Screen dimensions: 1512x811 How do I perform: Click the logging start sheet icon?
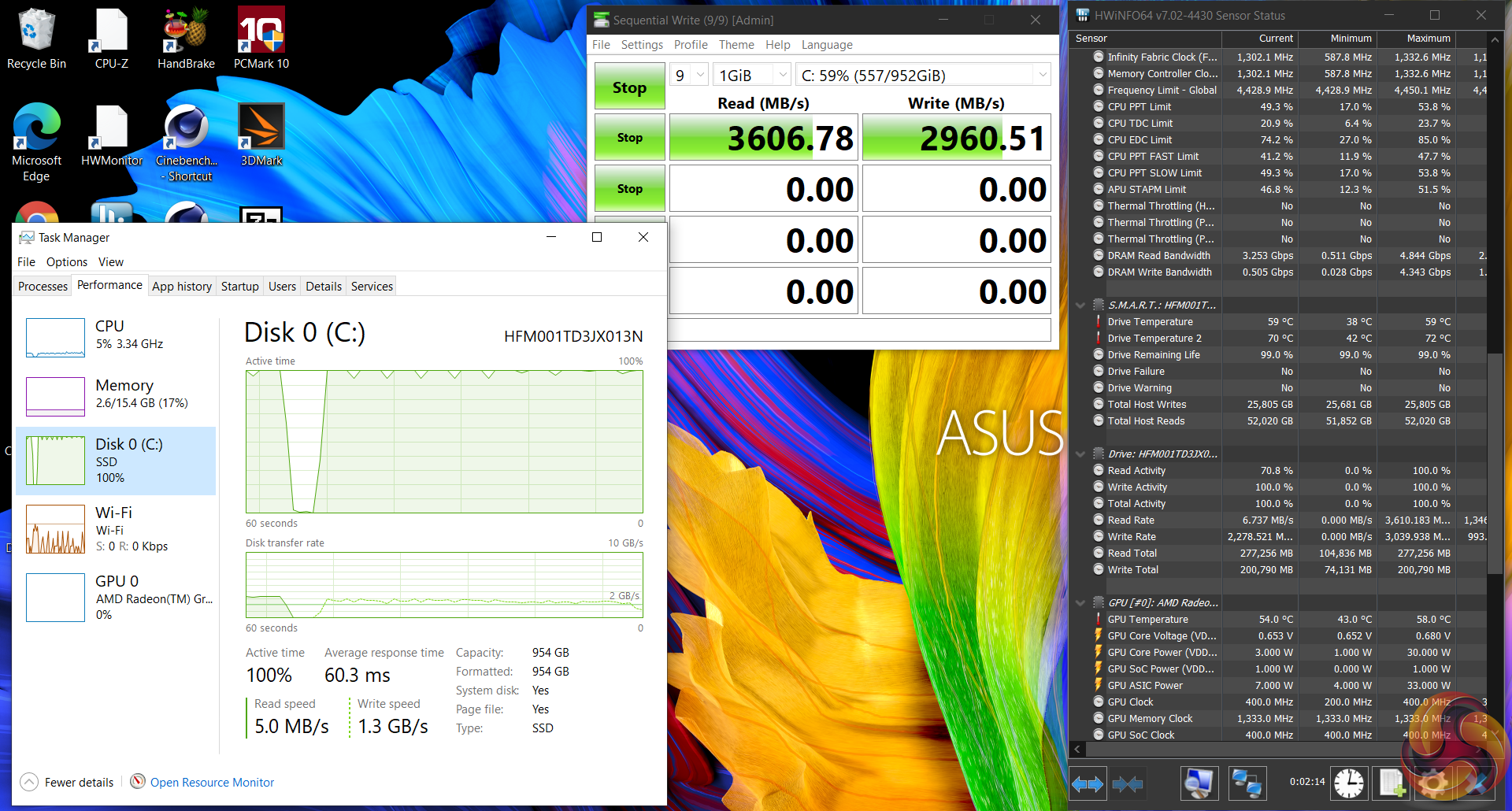[x=1391, y=783]
